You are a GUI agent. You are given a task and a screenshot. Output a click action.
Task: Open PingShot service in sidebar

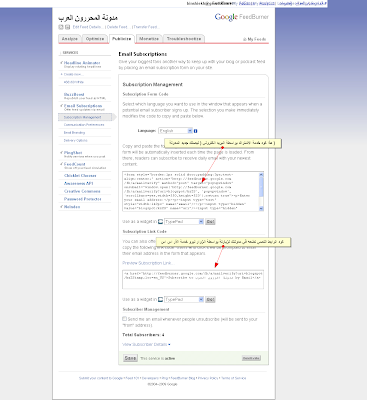[73, 153]
